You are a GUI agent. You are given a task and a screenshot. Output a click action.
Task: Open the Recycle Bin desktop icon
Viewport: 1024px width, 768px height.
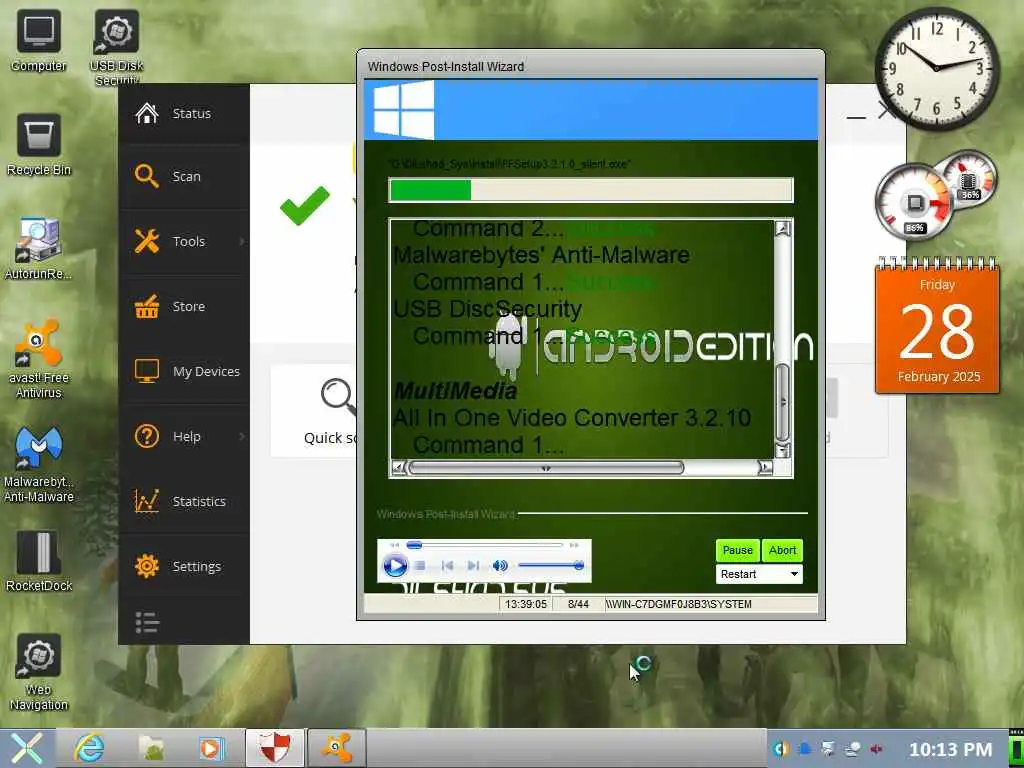click(x=39, y=145)
